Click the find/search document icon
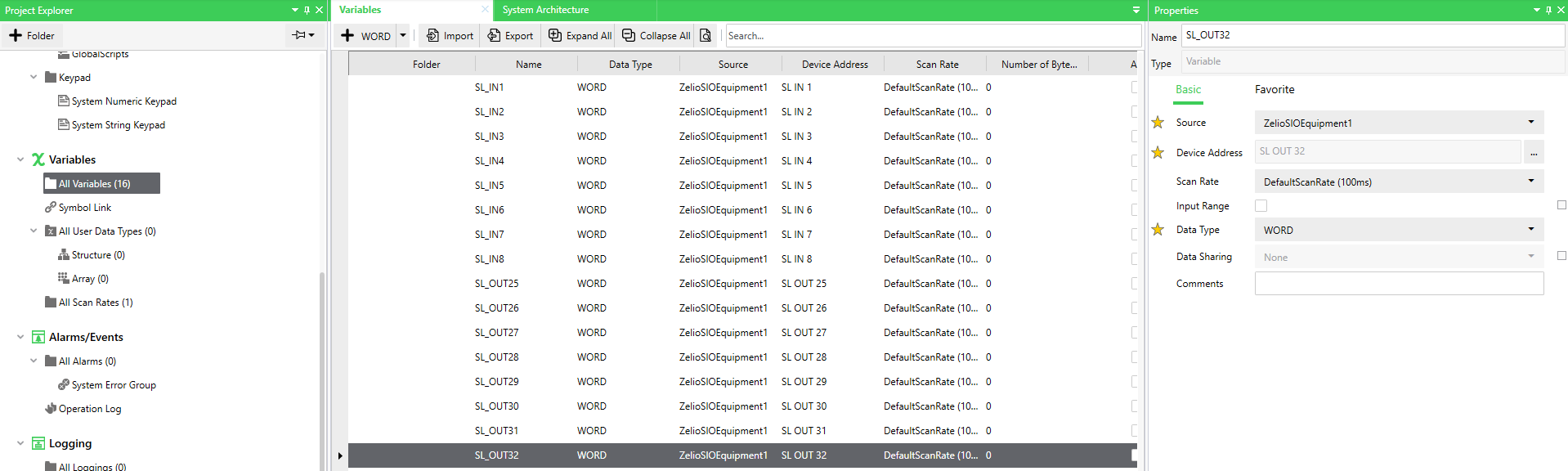Viewport: 1568px width, 471px height. tap(706, 36)
